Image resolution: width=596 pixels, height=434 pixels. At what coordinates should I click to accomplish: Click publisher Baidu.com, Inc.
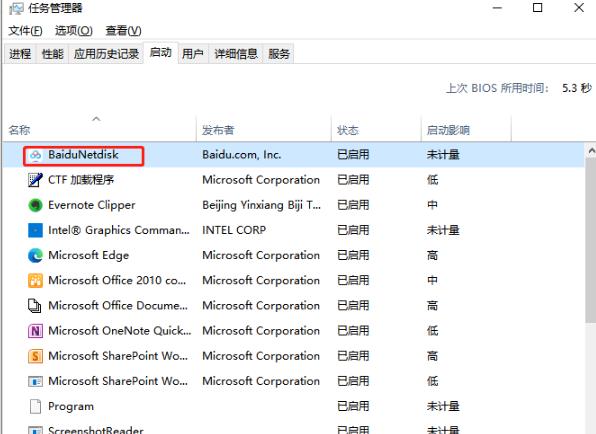point(241,155)
